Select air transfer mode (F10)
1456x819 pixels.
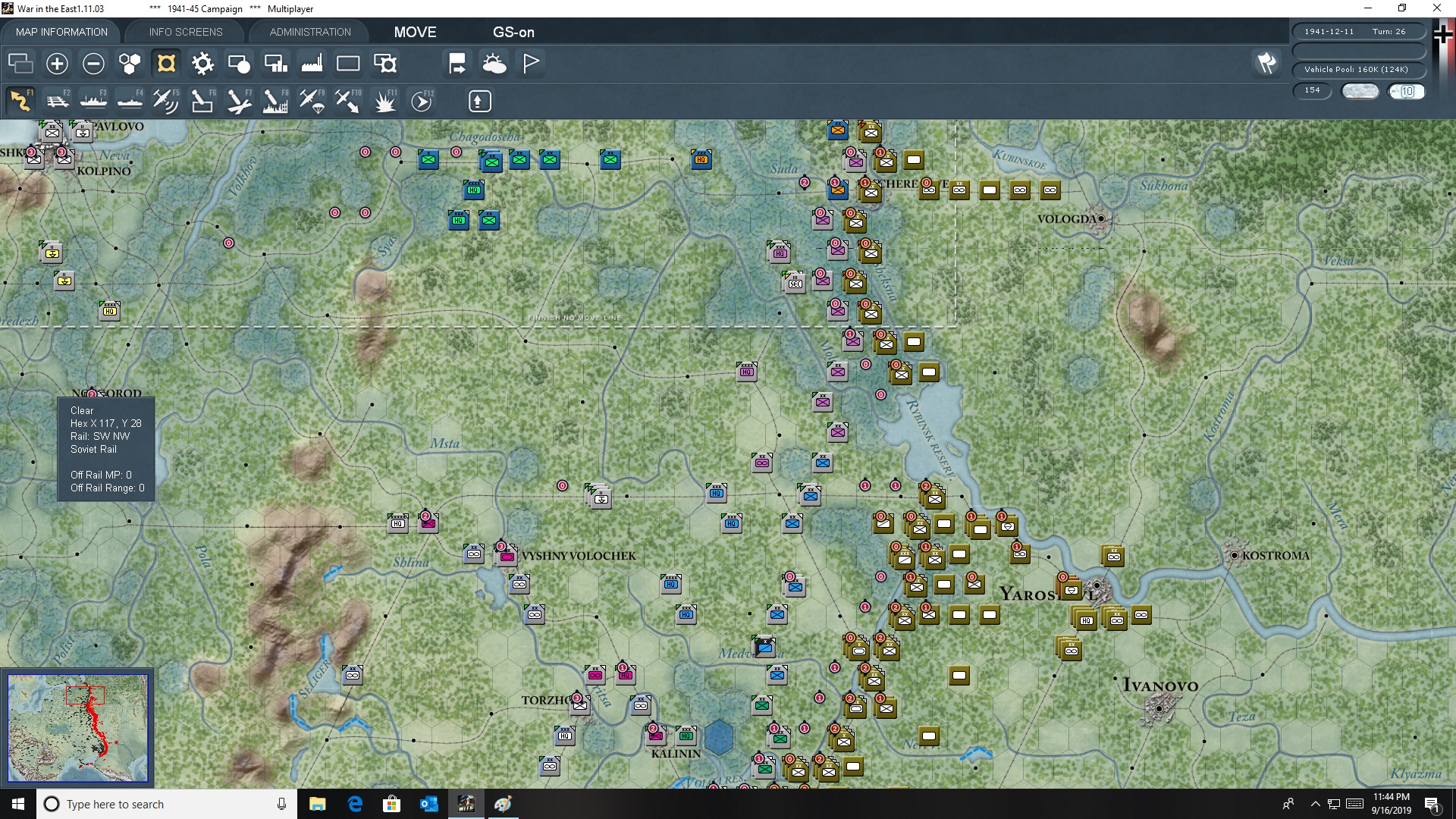[349, 101]
